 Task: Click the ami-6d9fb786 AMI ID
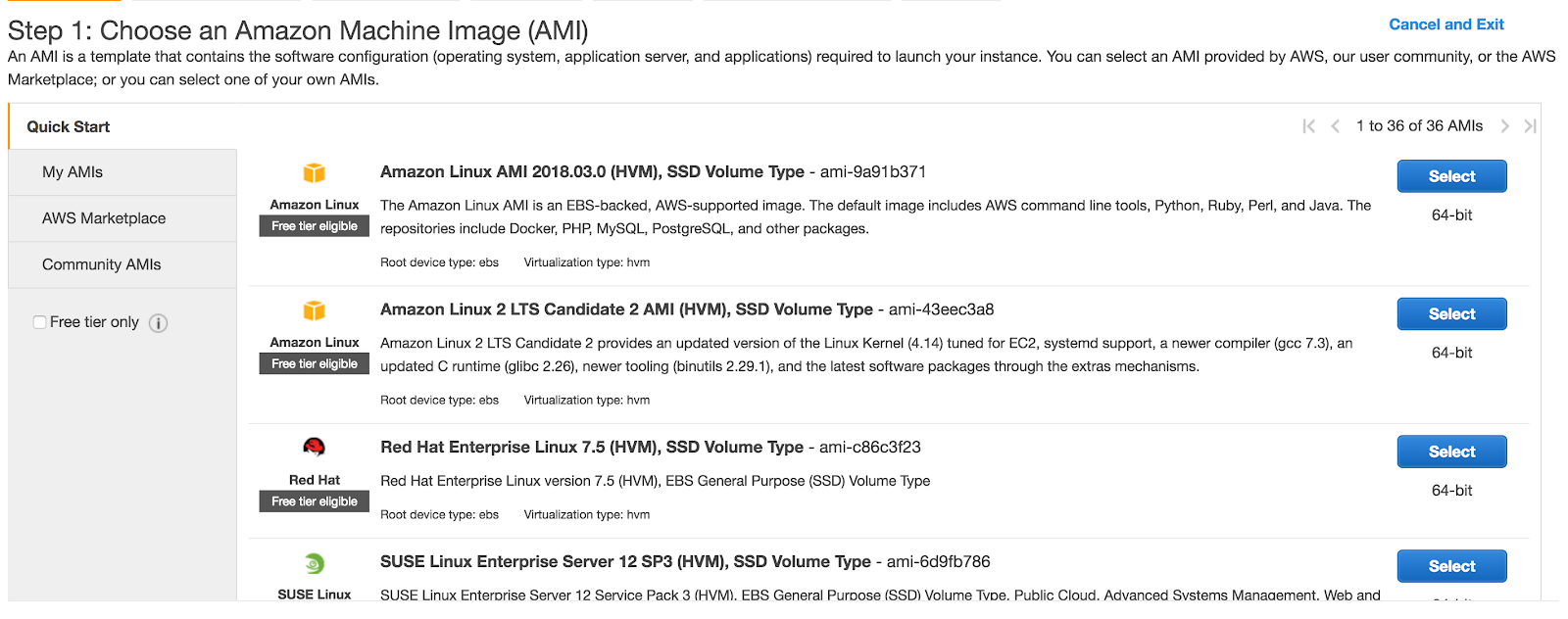(x=939, y=562)
